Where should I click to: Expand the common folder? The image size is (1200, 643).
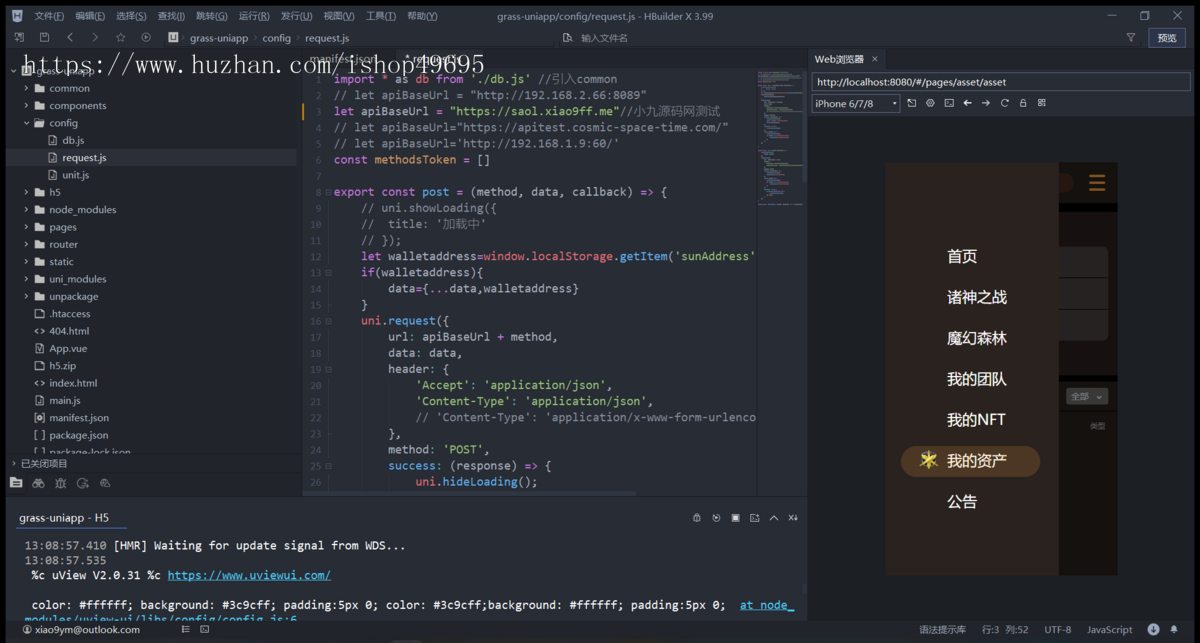coord(27,88)
